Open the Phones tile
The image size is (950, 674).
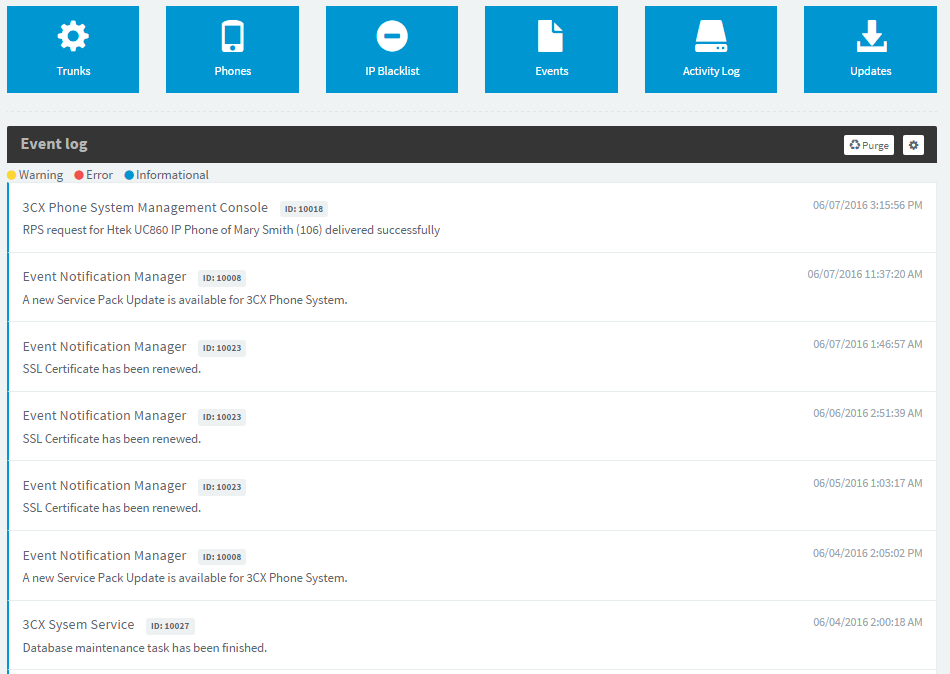pos(232,49)
